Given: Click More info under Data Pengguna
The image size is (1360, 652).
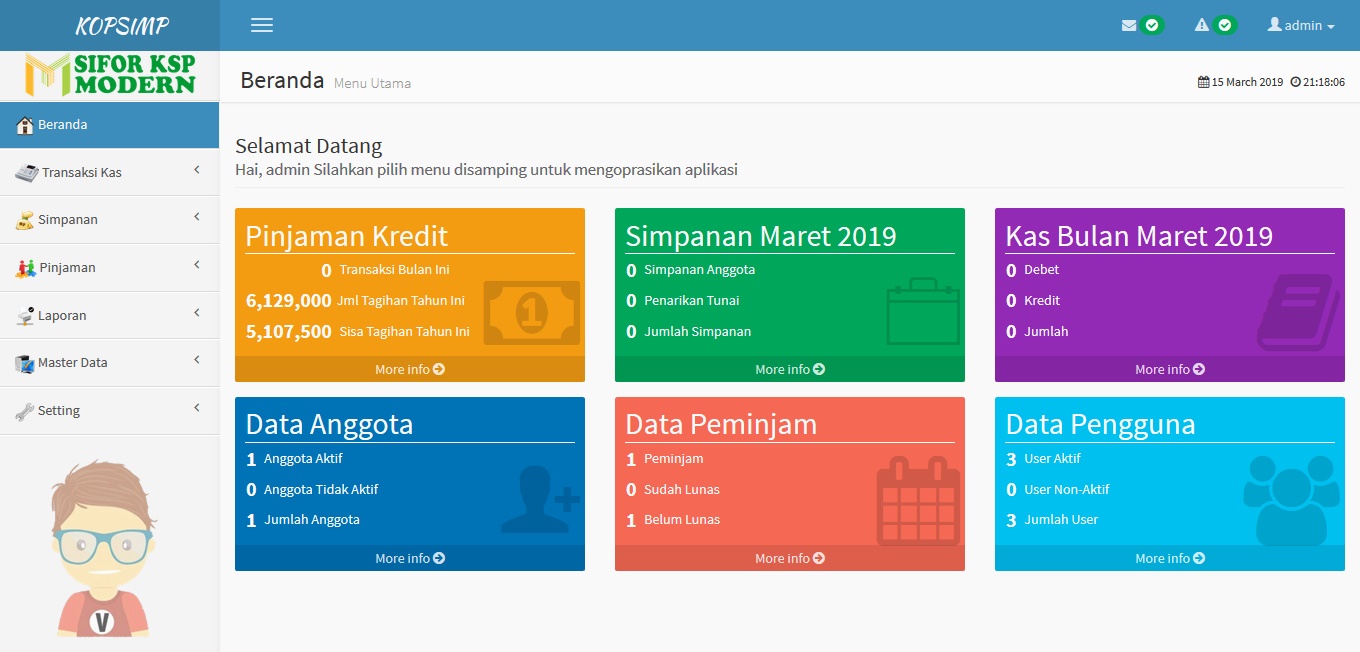Looking at the screenshot, I should (1169, 558).
